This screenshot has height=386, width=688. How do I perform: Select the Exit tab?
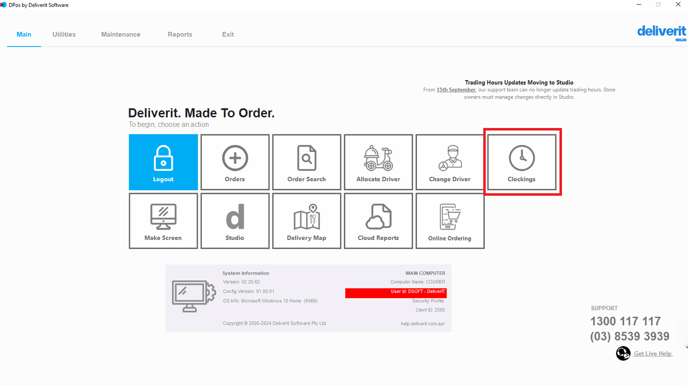coord(228,34)
